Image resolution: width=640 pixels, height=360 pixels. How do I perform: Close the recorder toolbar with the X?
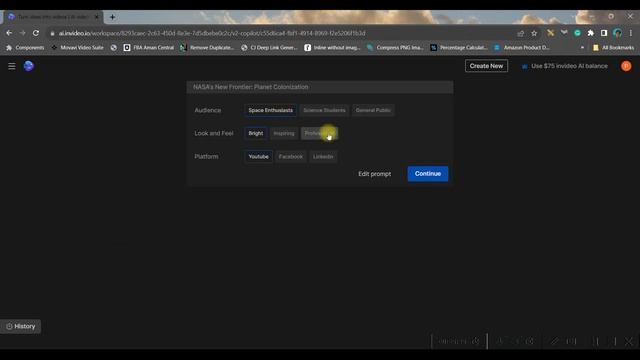(x=629, y=341)
